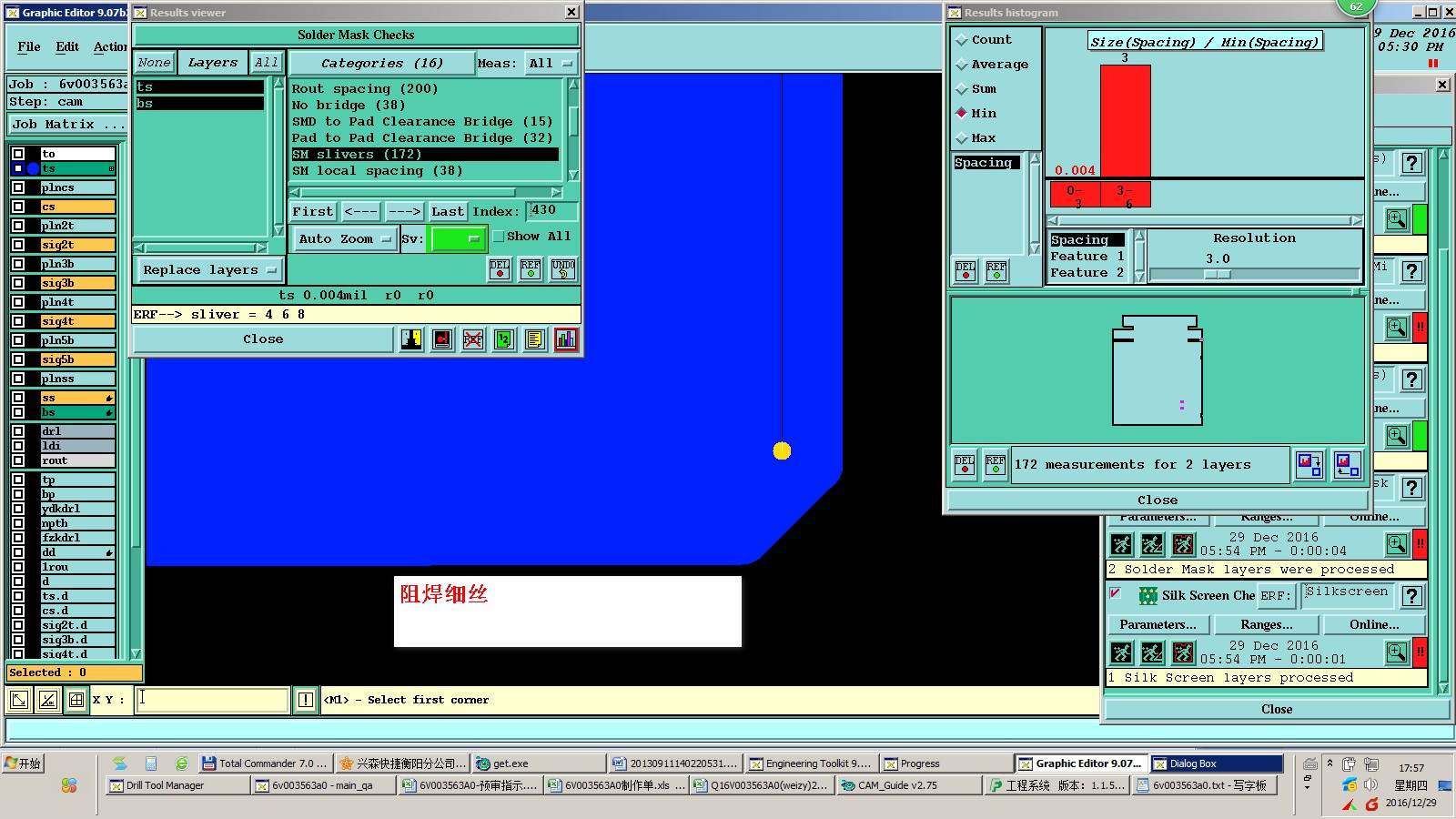Toggle visibility checkbox of layer rout
1456x819 pixels.
tap(18, 460)
